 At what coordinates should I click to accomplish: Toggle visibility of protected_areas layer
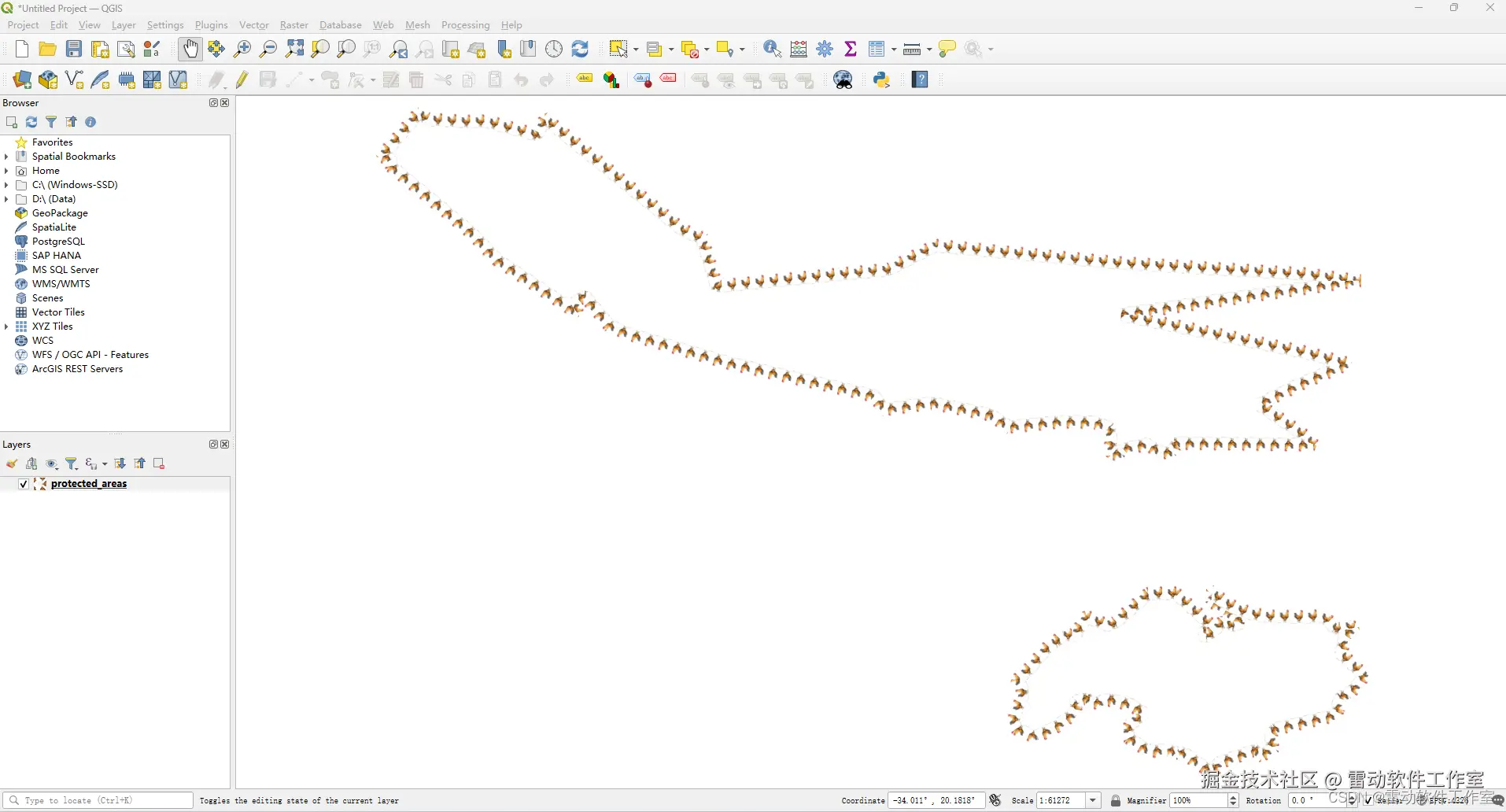[x=24, y=484]
